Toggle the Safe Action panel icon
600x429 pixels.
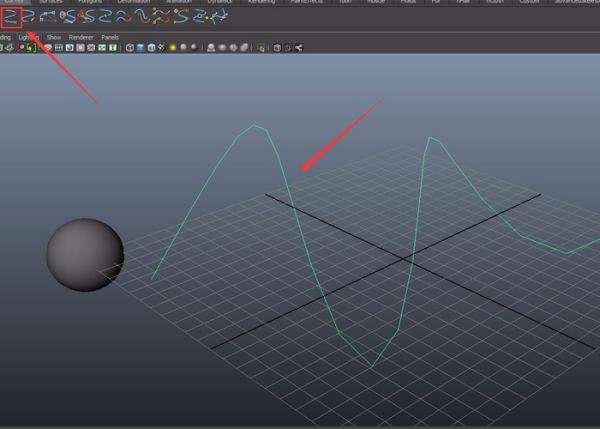pyautogui.click(x=102, y=48)
